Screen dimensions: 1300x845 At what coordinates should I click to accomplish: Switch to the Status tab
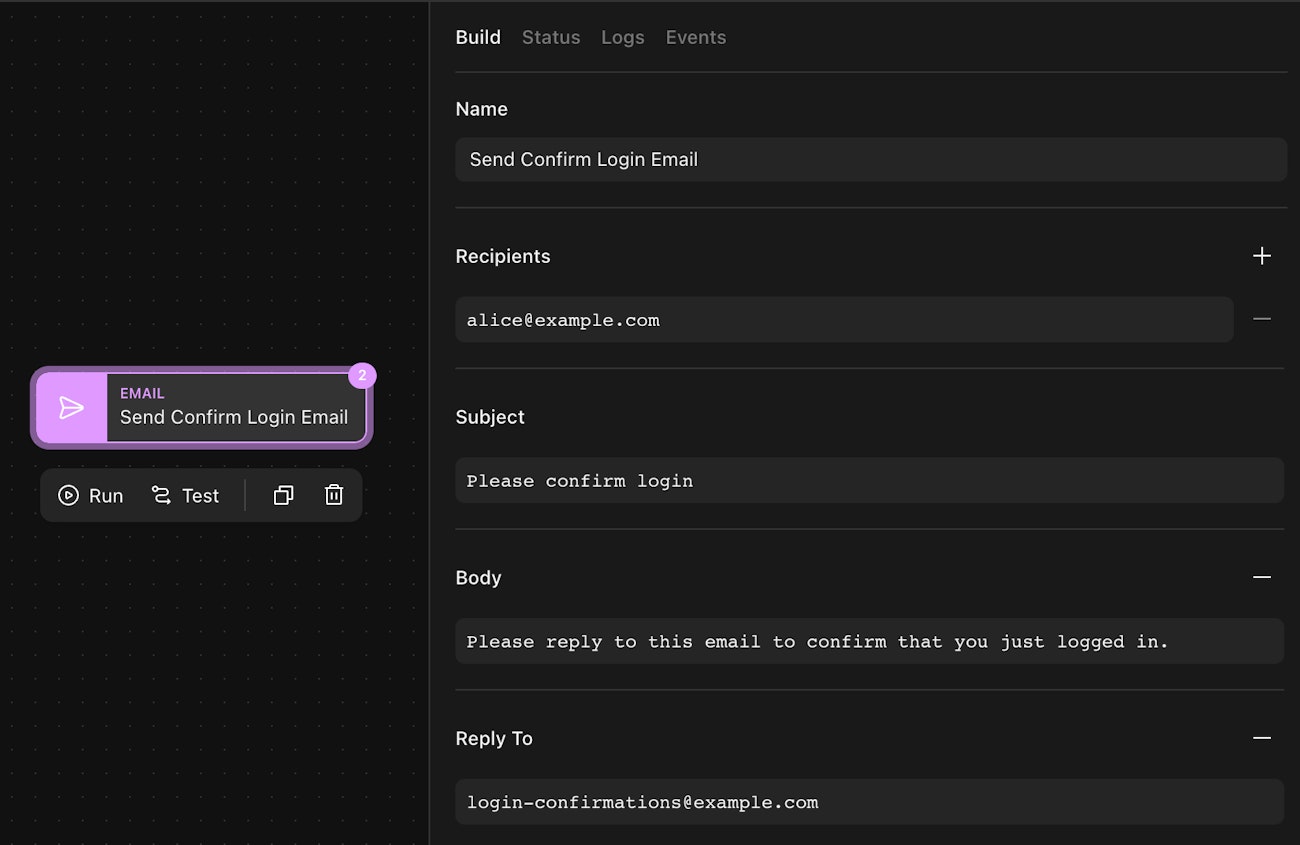(x=551, y=37)
